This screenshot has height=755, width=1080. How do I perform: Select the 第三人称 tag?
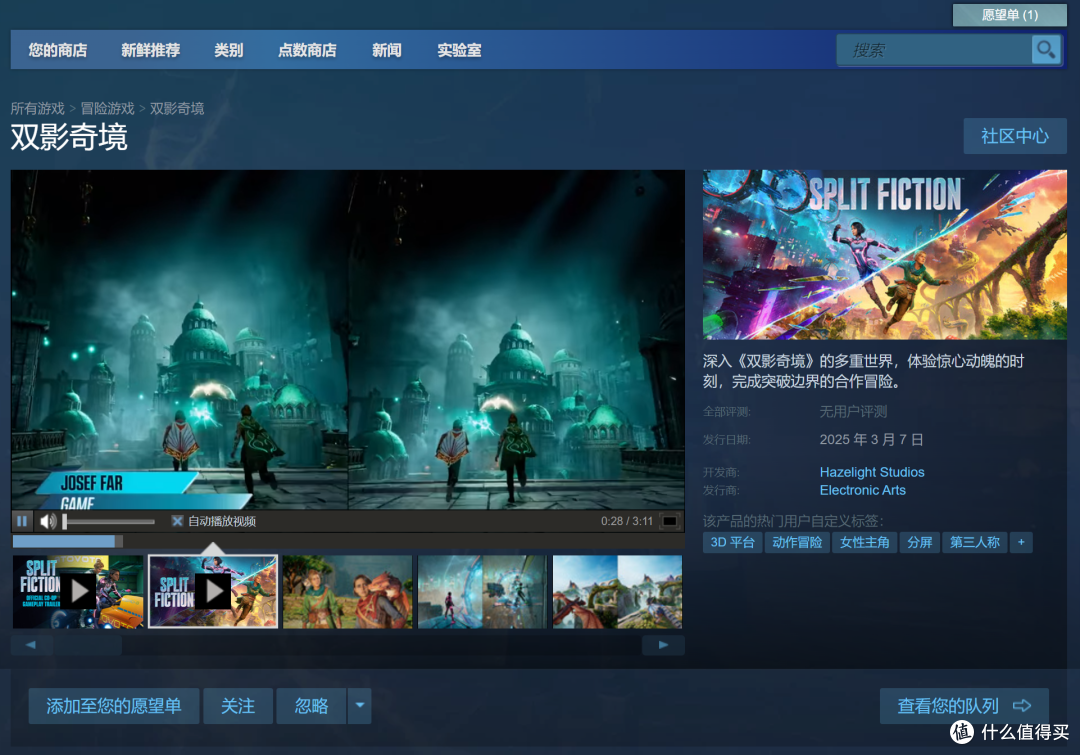click(x=975, y=542)
